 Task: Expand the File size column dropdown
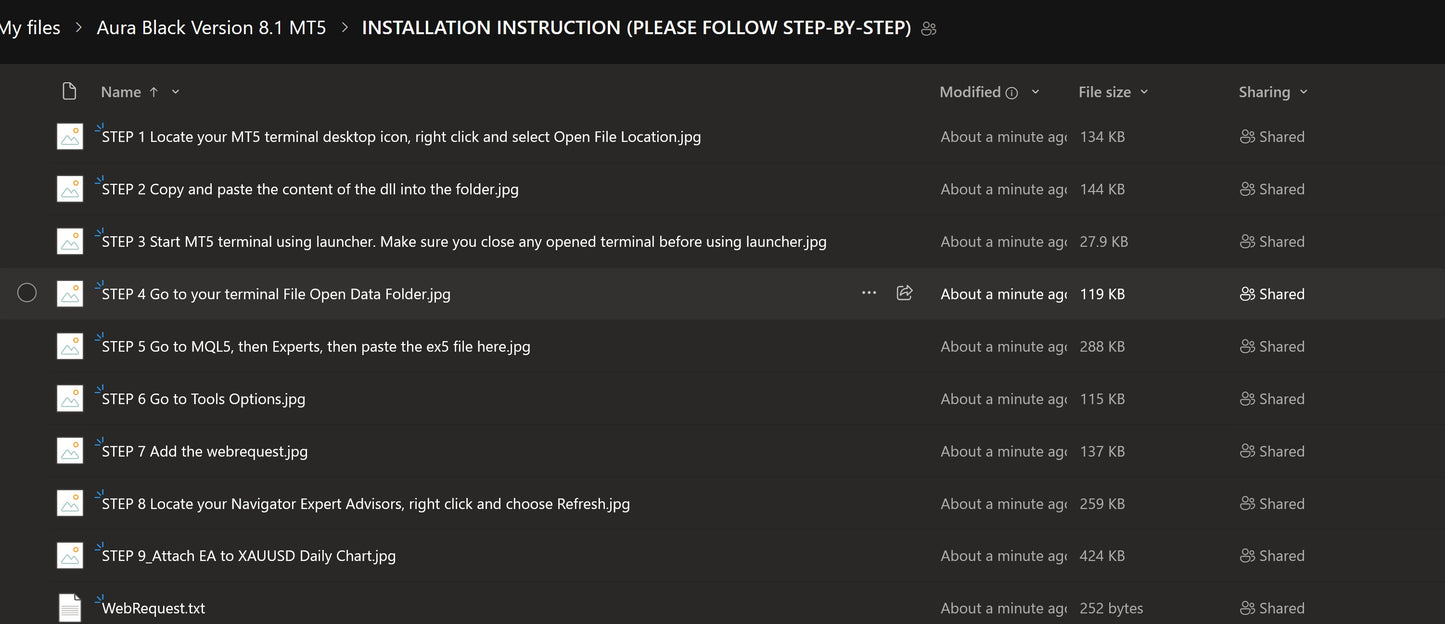[x=1144, y=92]
